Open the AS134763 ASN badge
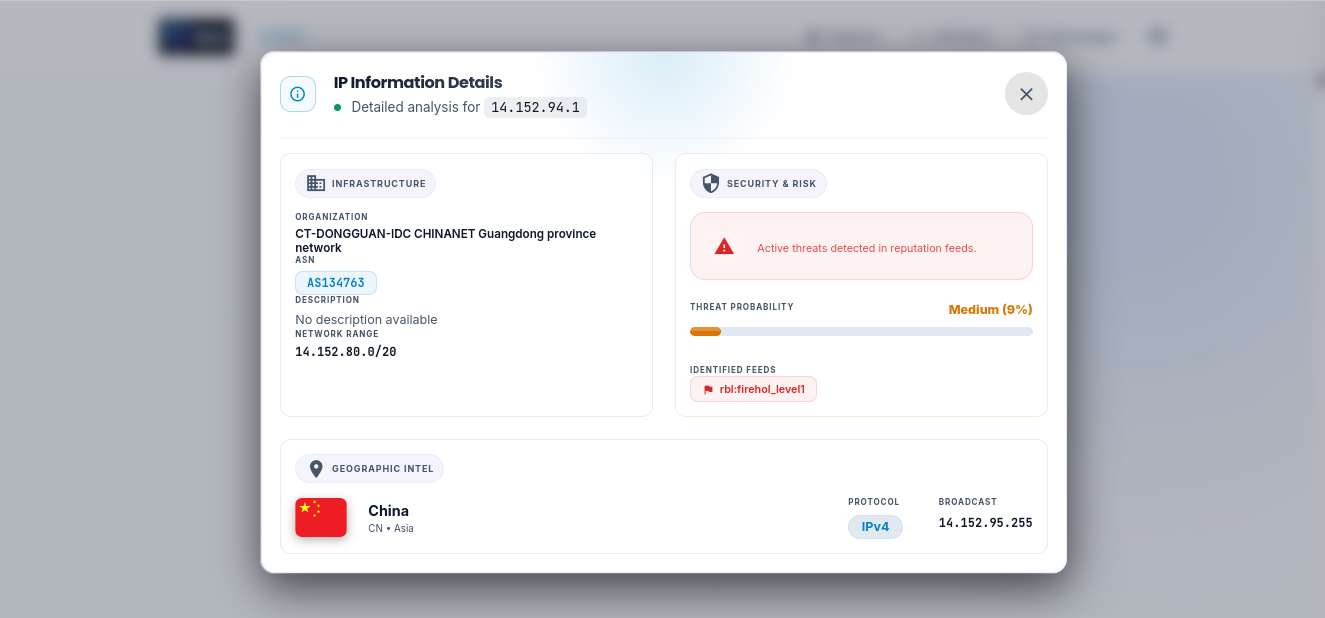The height and width of the screenshot is (618, 1325). [336, 283]
